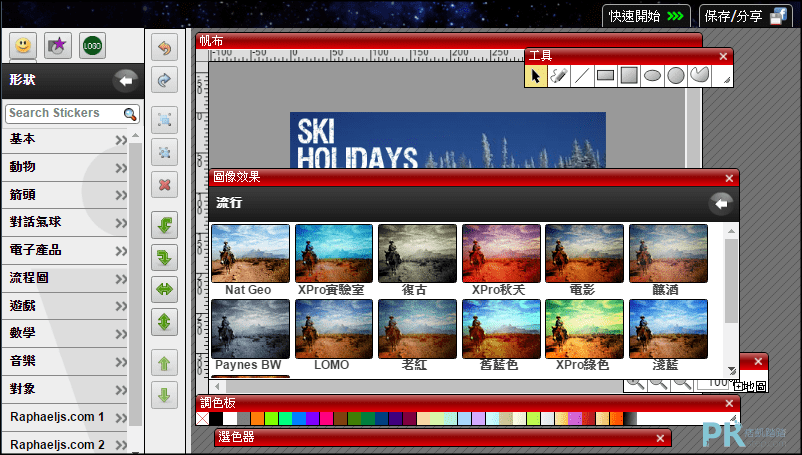The height and width of the screenshot is (455, 802).
Task: Pick the orange swatch in 調色板
Action: coord(258,419)
